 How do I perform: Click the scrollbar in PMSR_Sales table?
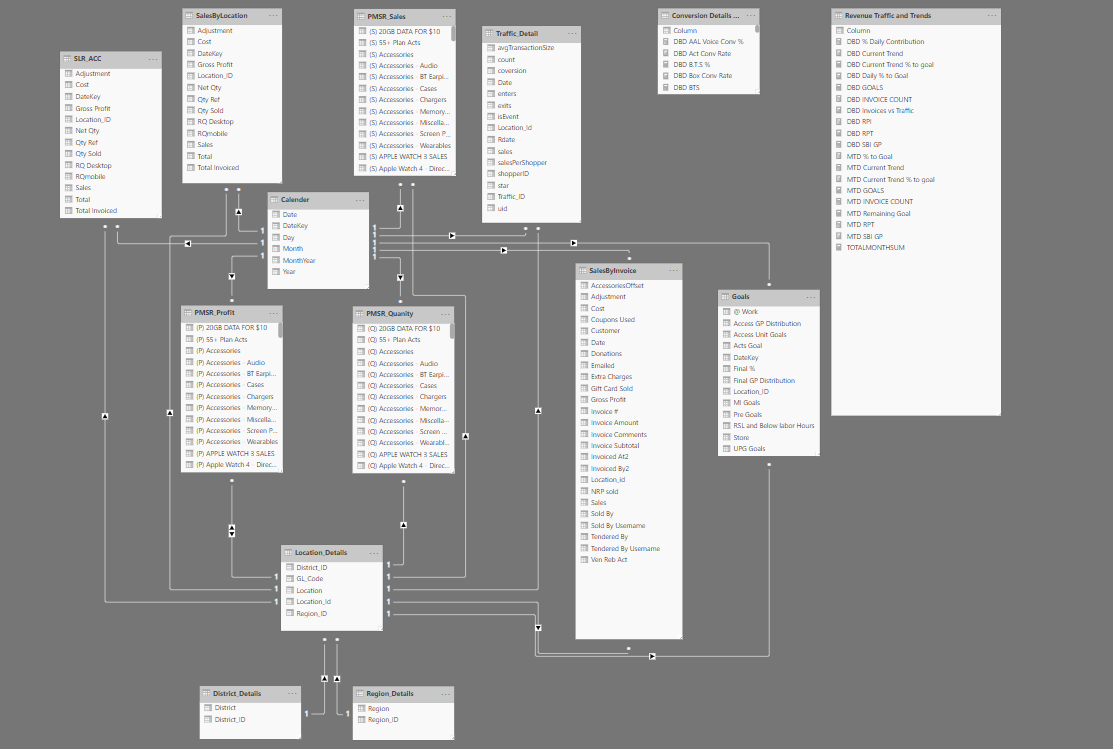[453, 33]
